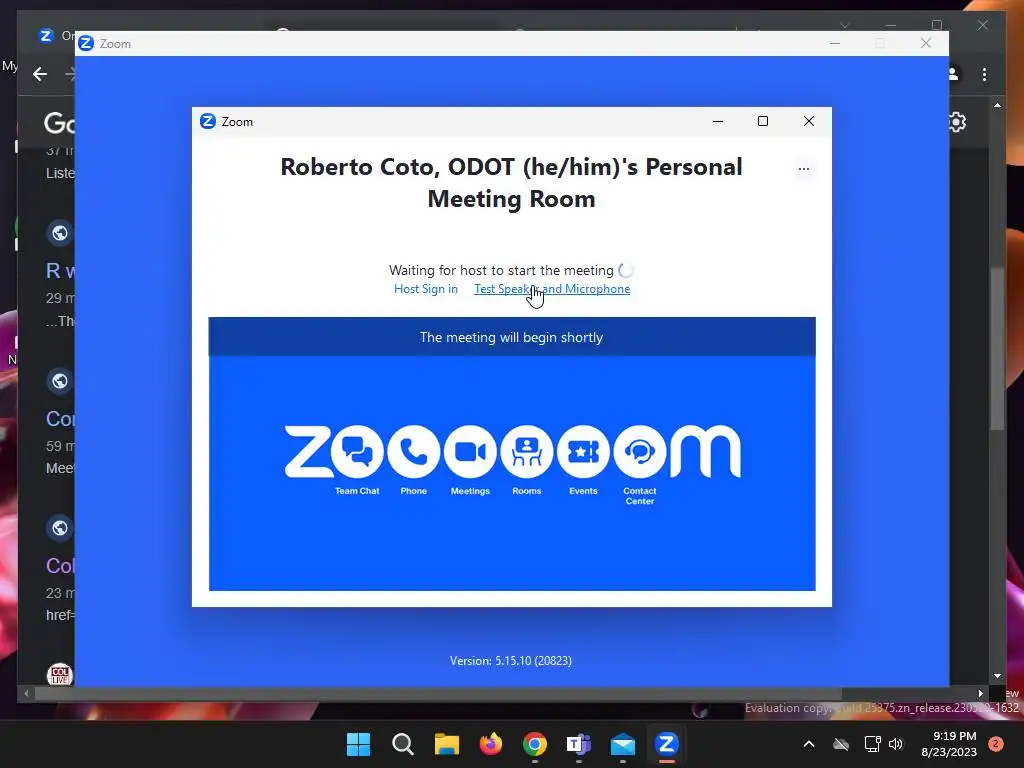1024x768 pixels.
Task: Click the Zoom tab favicon in Chrome
Action: click(46, 35)
